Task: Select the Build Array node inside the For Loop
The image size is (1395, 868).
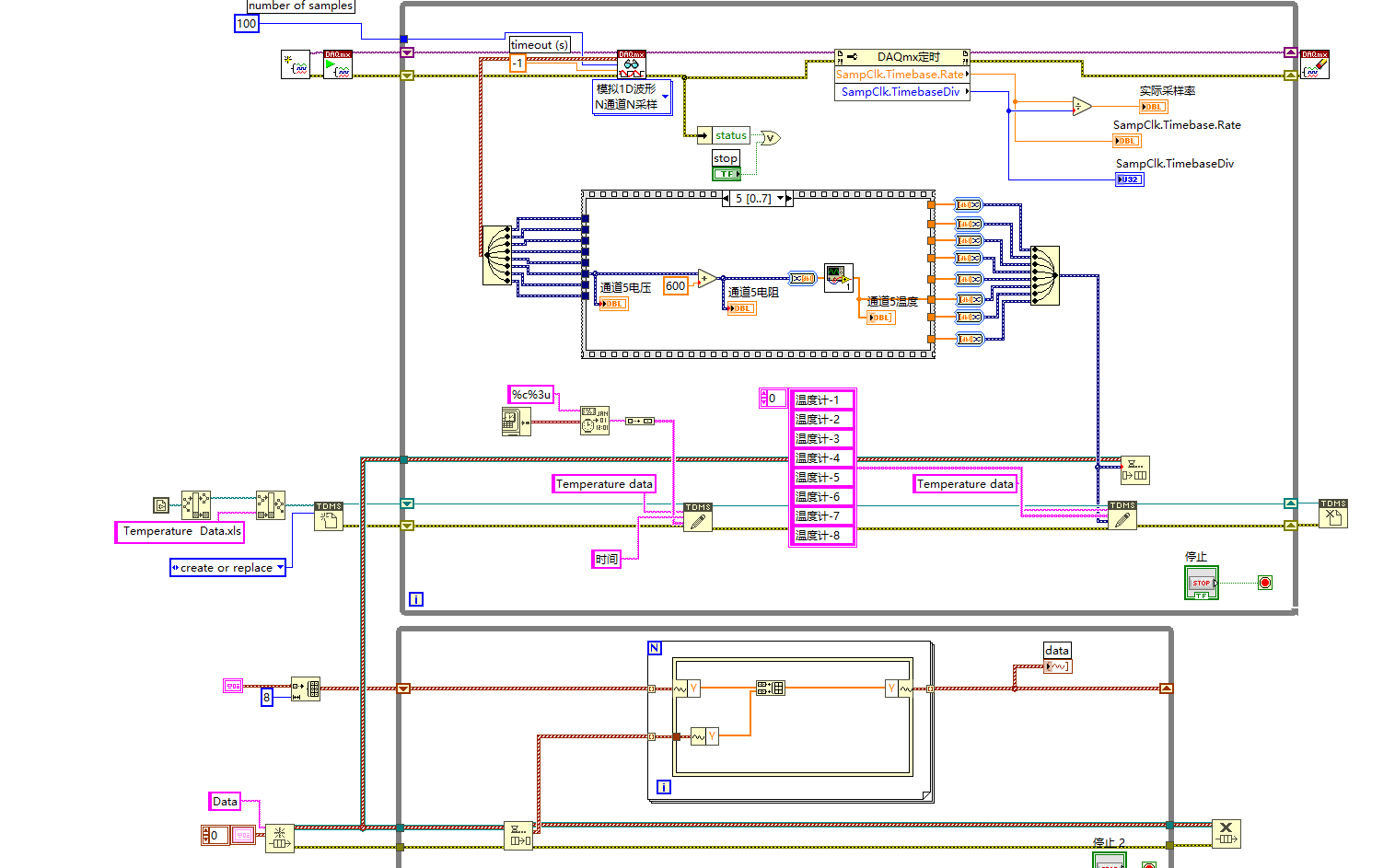Action: point(771,688)
